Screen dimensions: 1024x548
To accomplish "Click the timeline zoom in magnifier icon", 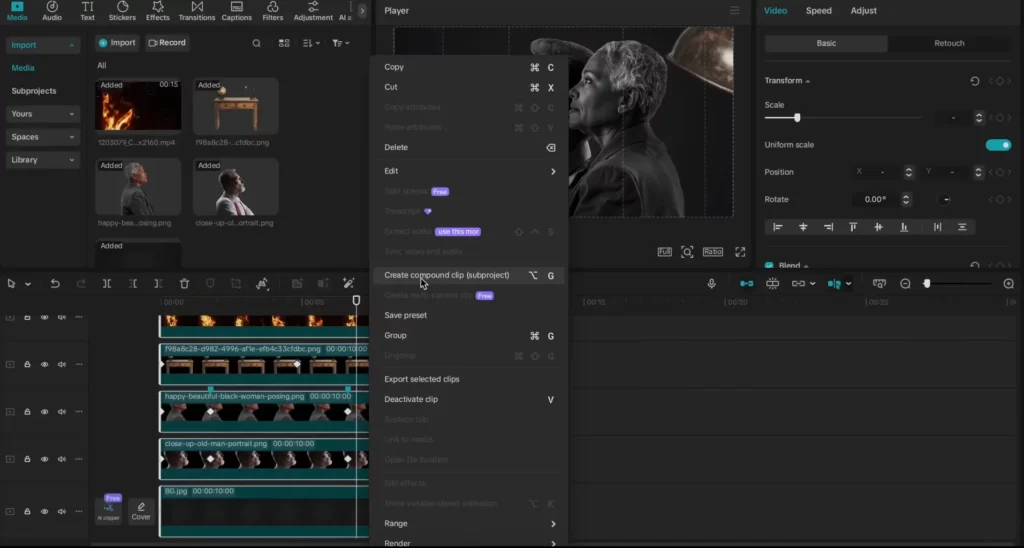I will [x=1008, y=283].
